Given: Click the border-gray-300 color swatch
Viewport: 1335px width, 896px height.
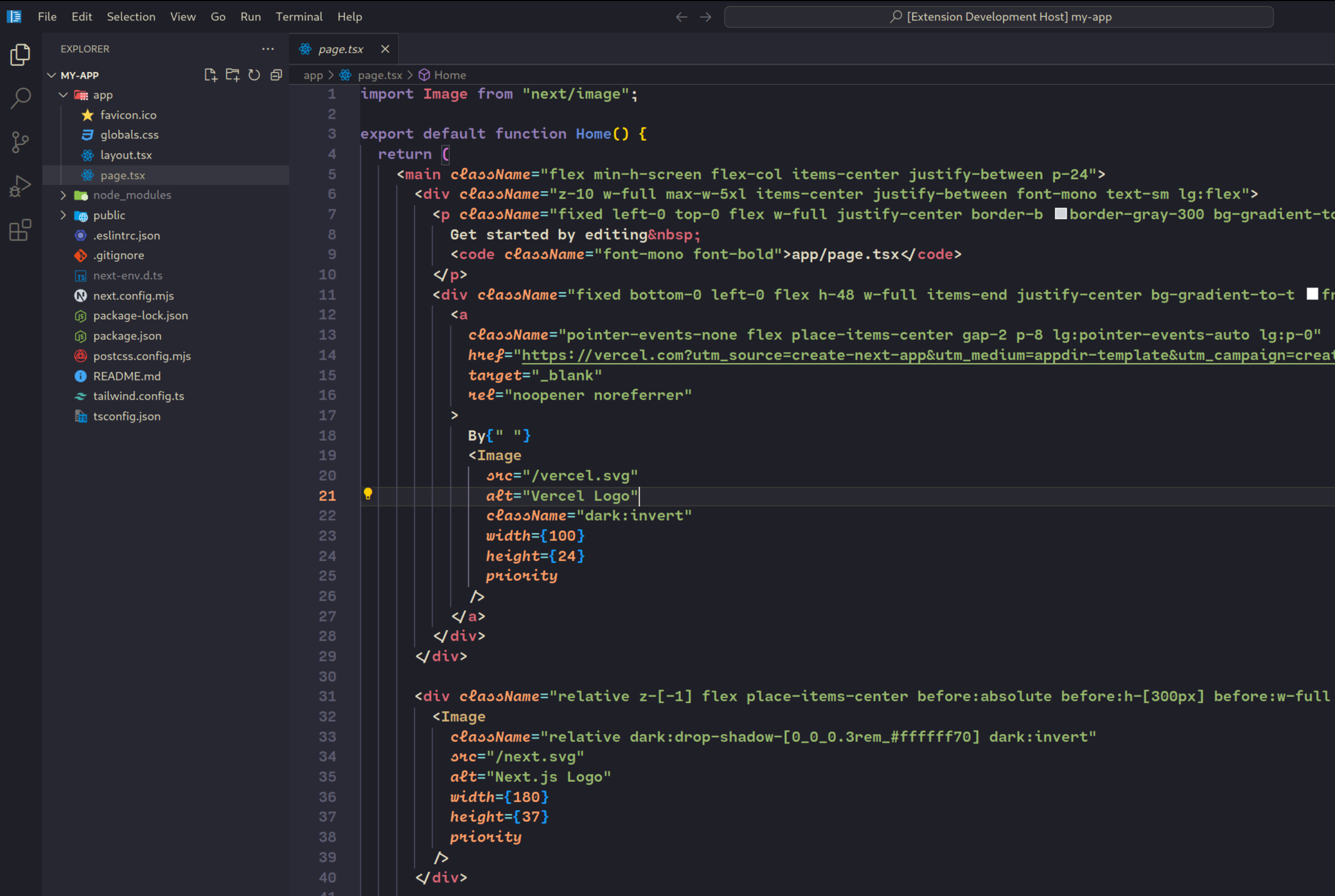Looking at the screenshot, I should click(x=1060, y=214).
